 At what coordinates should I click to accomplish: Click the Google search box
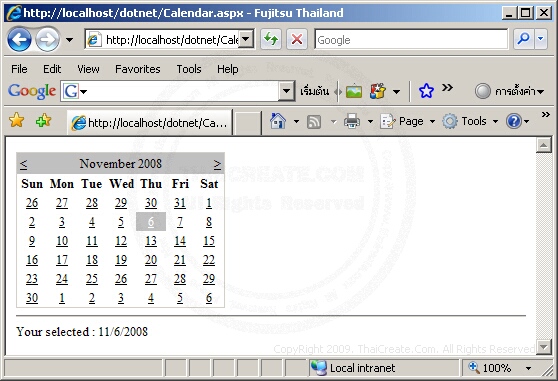click(x=411, y=39)
